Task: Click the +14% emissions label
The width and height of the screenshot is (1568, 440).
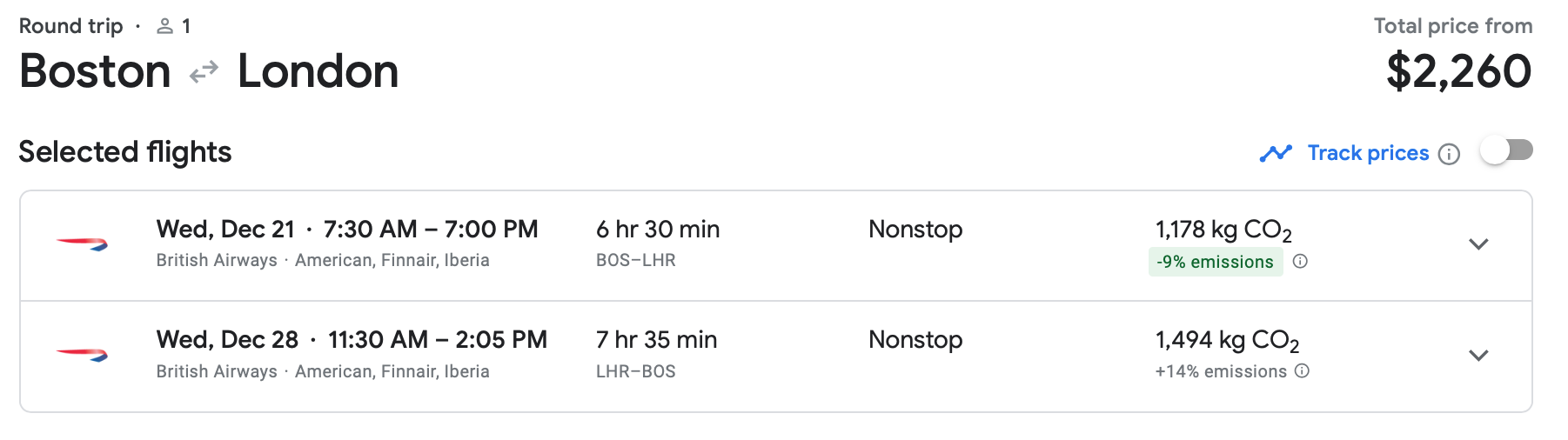Action: [1220, 371]
